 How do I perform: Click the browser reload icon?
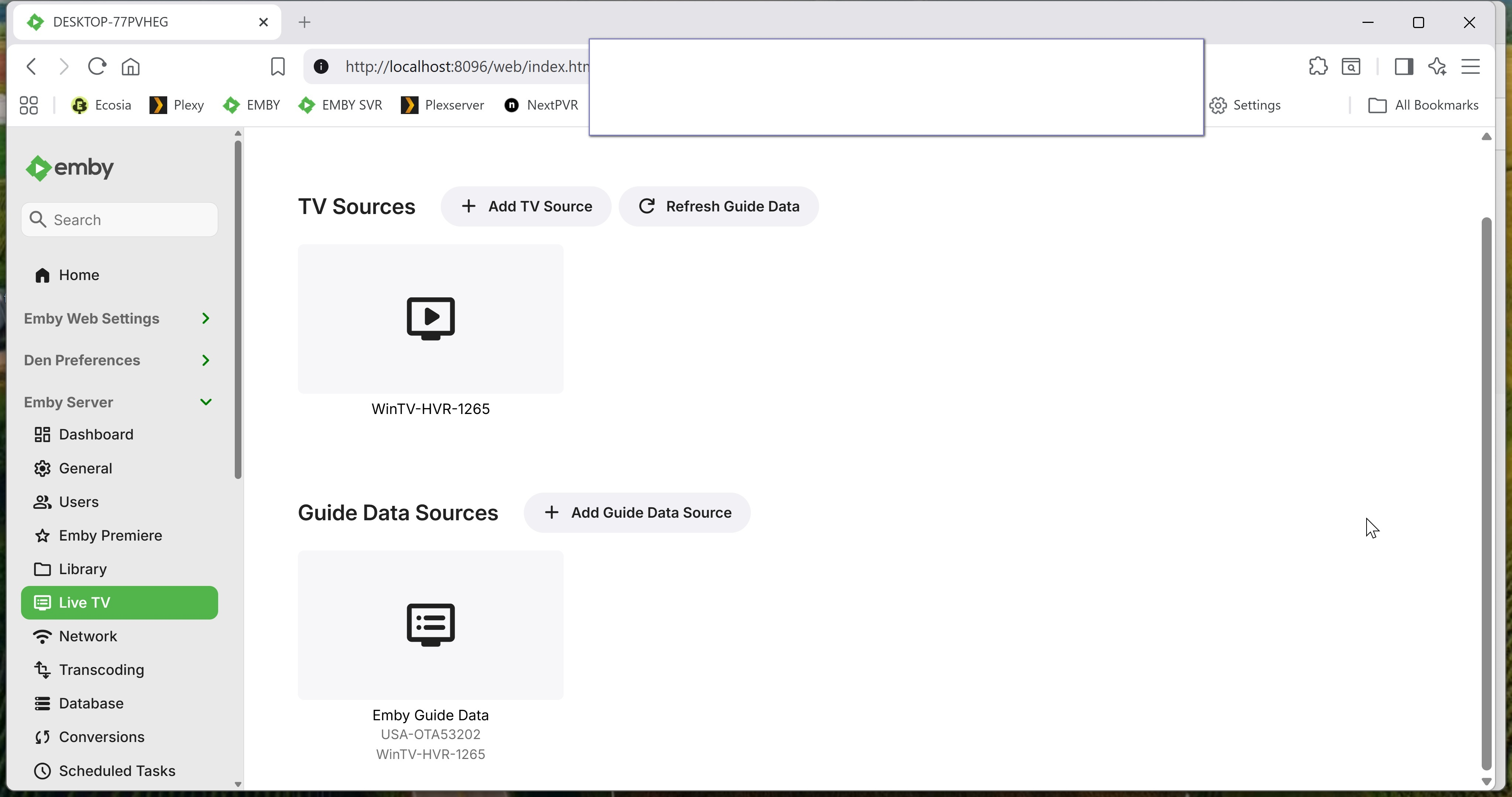pos(97,66)
